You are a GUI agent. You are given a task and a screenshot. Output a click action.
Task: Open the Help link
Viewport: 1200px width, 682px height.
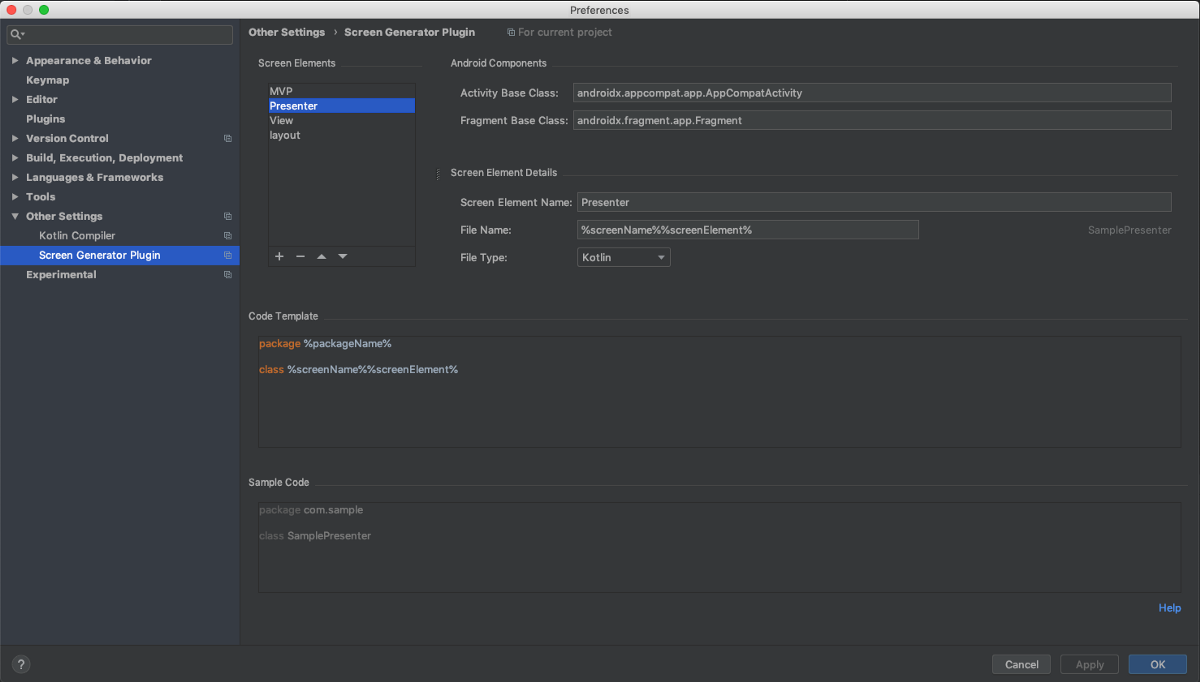click(x=1169, y=608)
